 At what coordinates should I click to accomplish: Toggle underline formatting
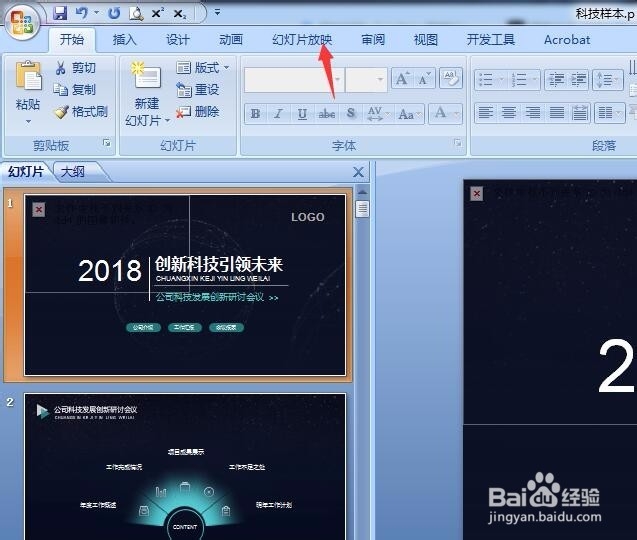click(x=302, y=113)
